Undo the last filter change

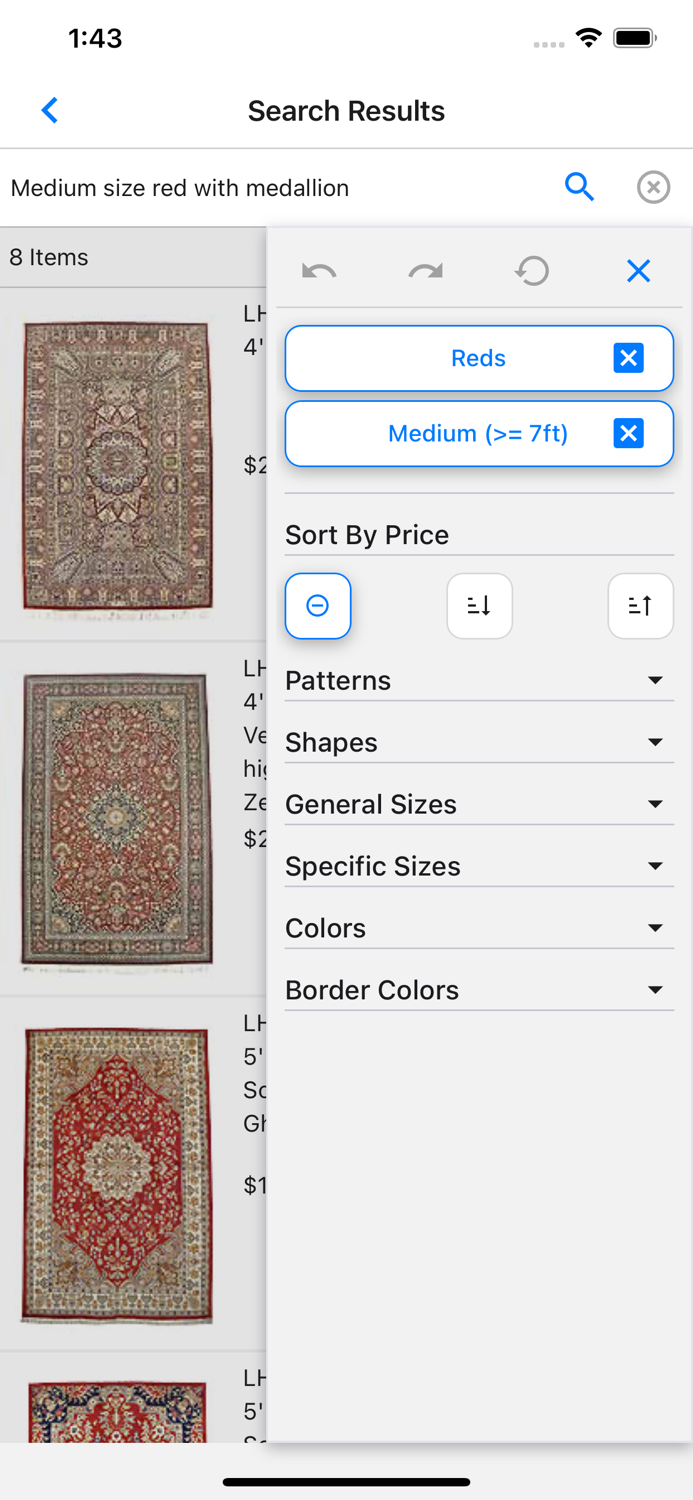[319, 270]
